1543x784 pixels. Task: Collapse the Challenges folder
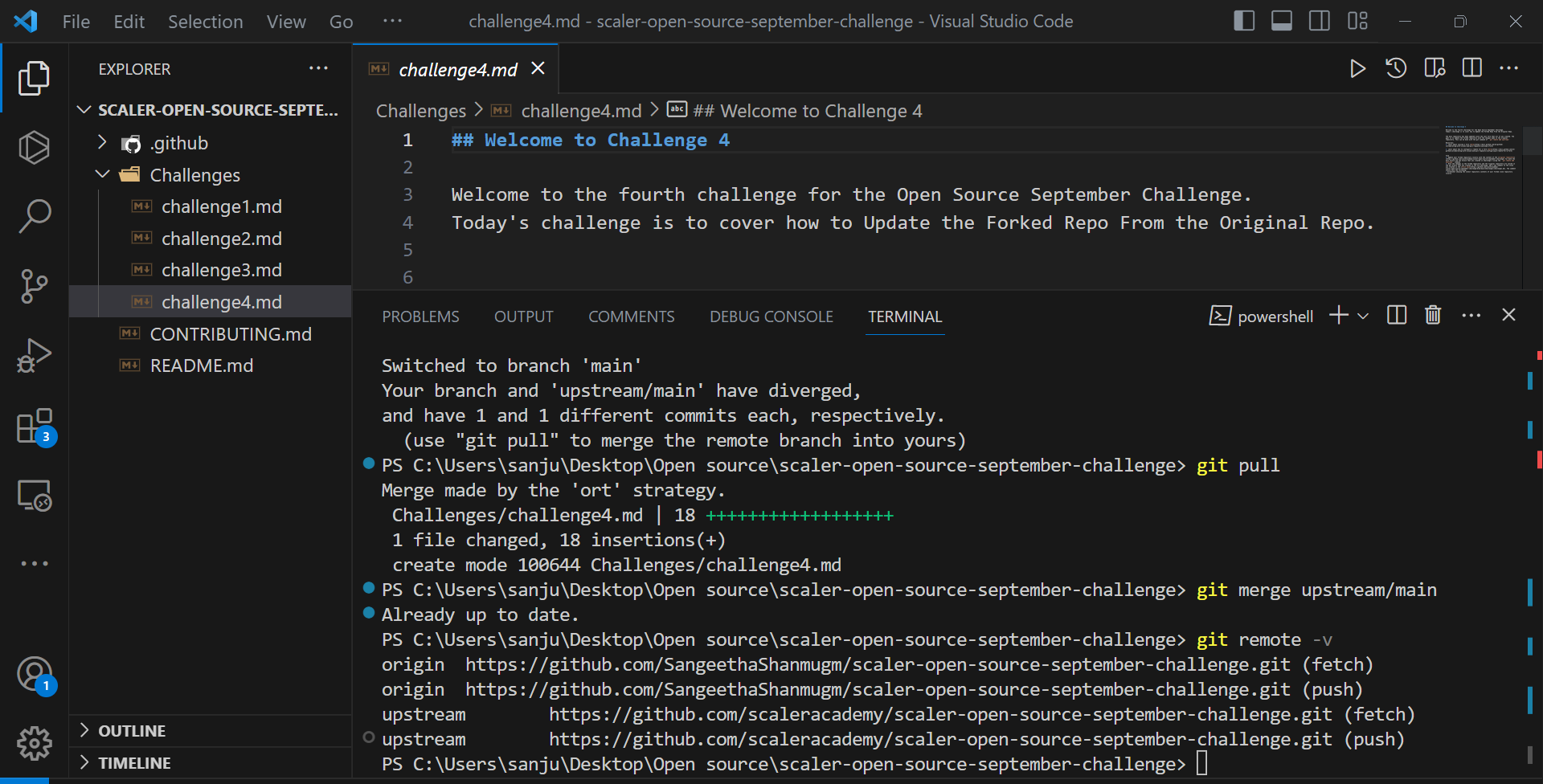[102, 174]
